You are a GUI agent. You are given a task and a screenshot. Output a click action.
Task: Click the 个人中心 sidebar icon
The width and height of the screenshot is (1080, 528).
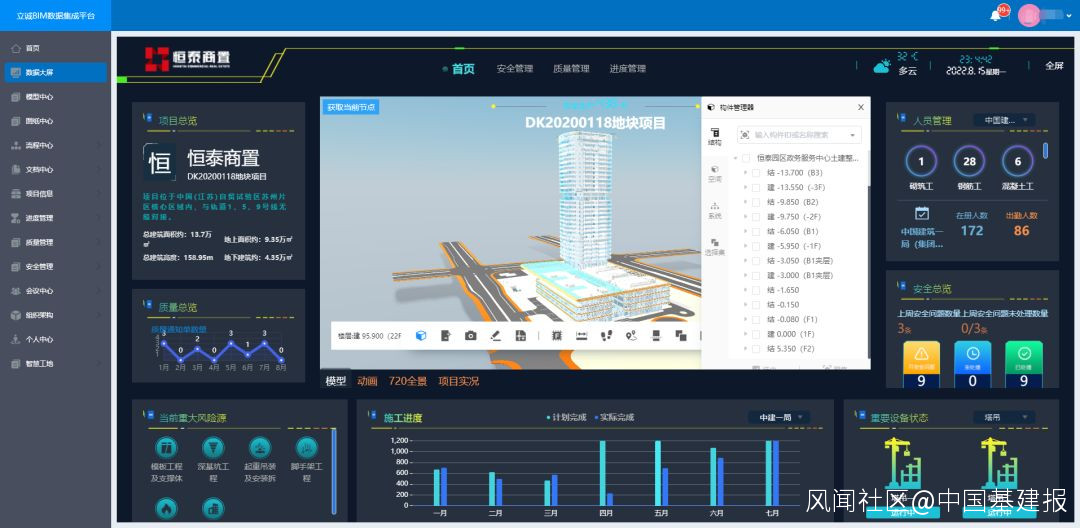[x=15, y=339]
